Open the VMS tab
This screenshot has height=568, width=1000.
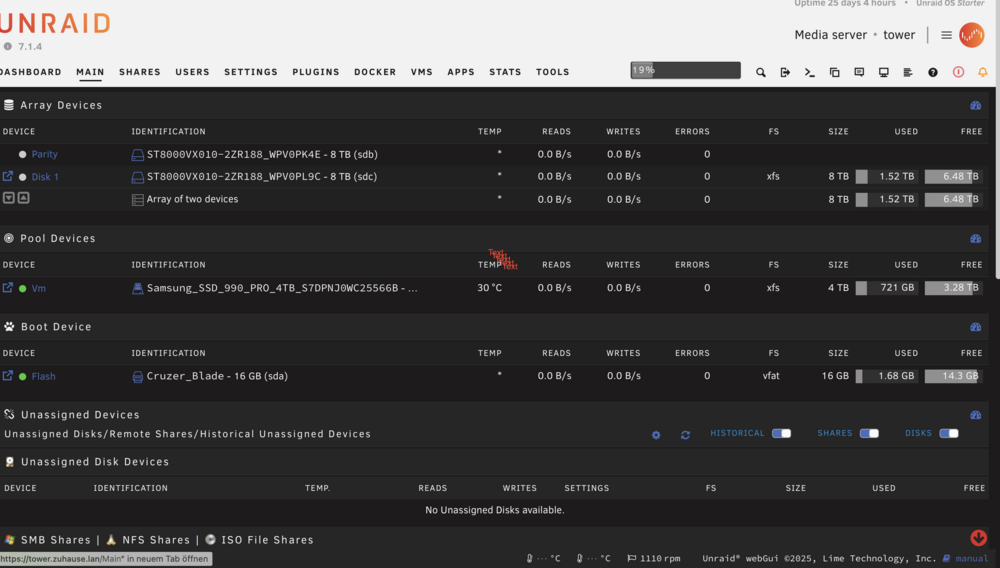[422, 72]
